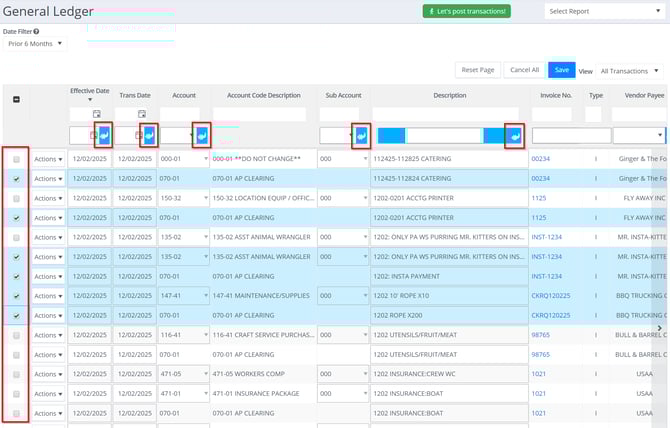Check the box for the CATERING 000-01 row

click(x=16, y=160)
